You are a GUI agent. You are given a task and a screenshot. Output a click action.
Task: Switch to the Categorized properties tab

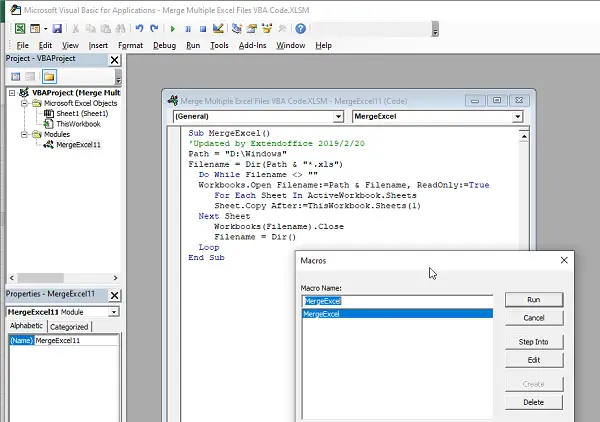[69, 327]
